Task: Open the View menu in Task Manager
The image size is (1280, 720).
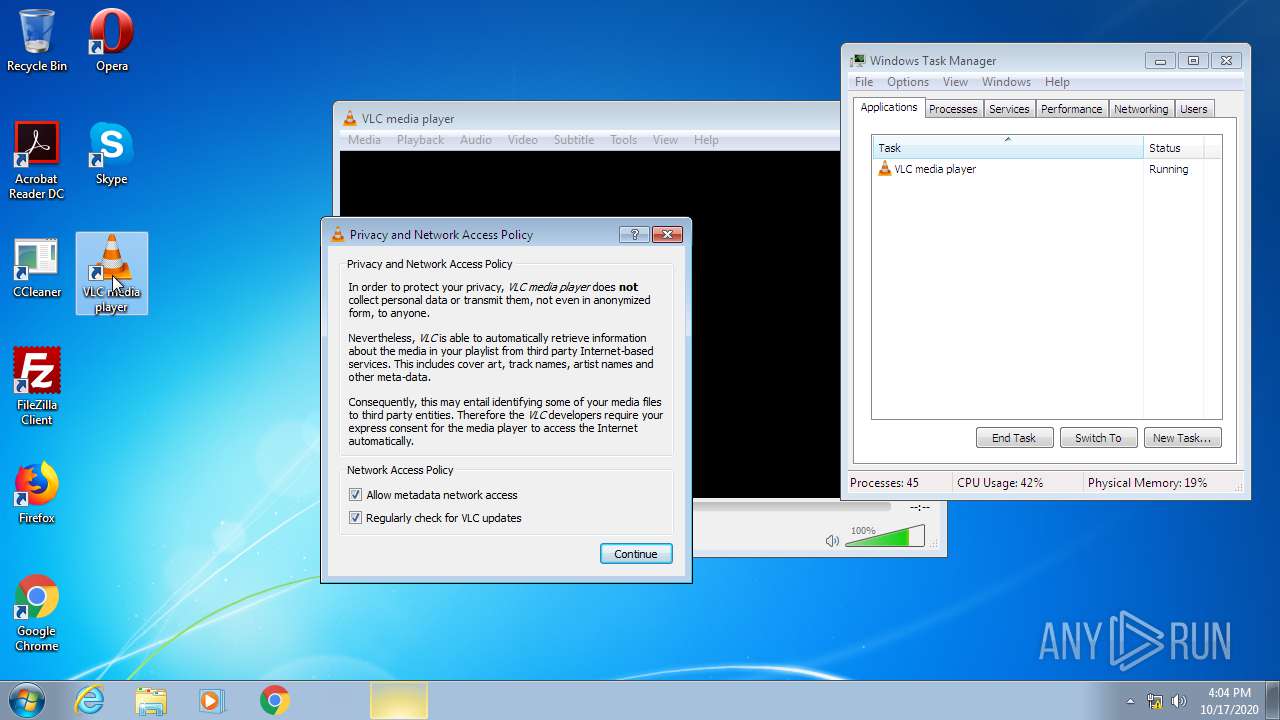Action: 955,82
